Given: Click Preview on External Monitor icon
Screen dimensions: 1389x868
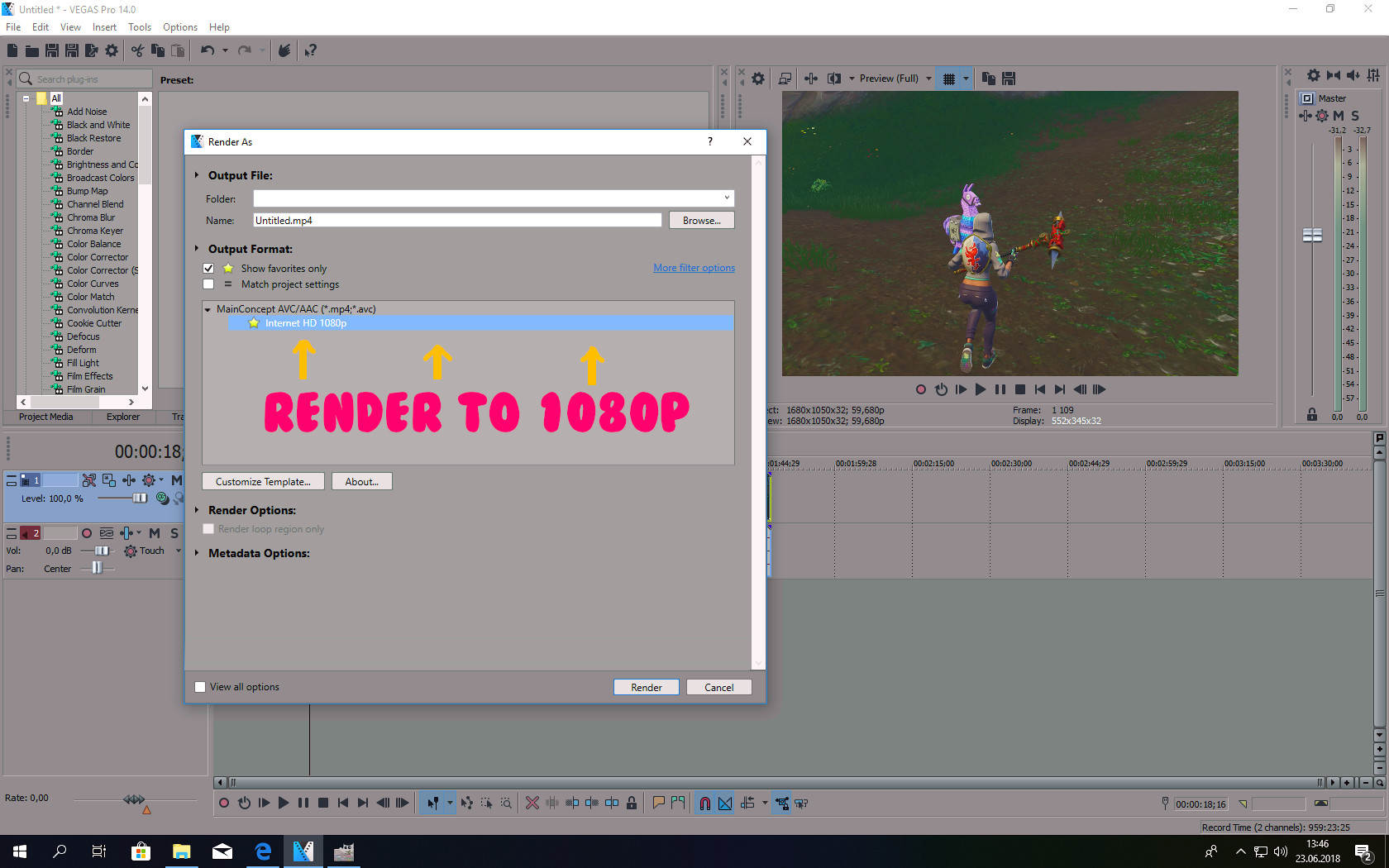Looking at the screenshot, I should (785, 79).
